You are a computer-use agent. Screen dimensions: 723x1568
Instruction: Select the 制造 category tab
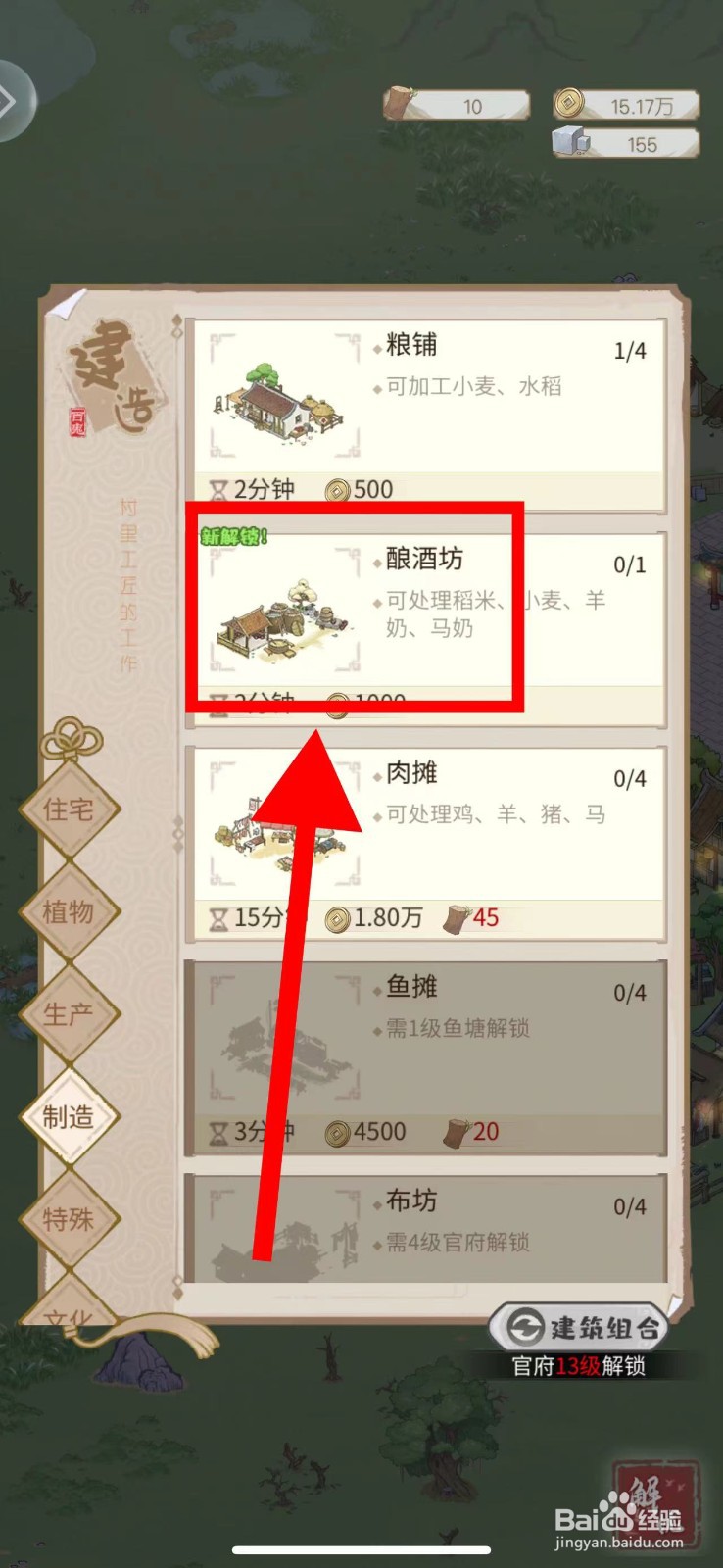point(69,1116)
